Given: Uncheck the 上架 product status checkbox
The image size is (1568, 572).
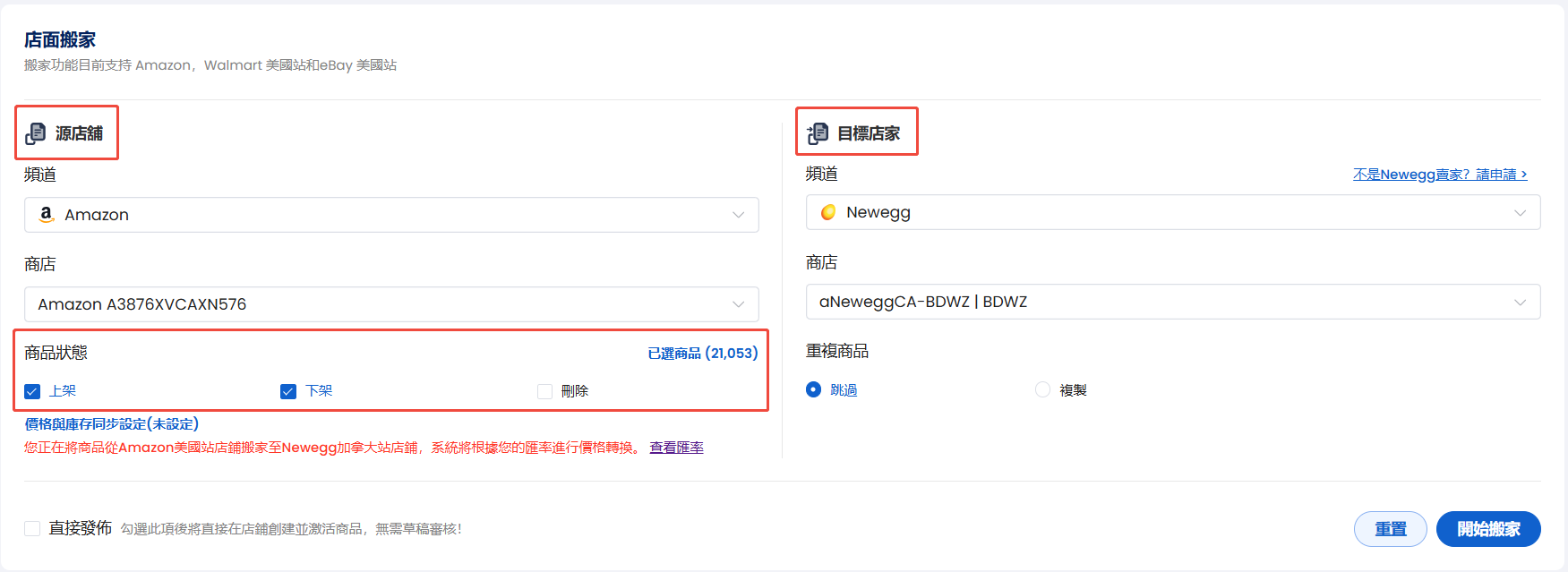Looking at the screenshot, I should [33, 391].
